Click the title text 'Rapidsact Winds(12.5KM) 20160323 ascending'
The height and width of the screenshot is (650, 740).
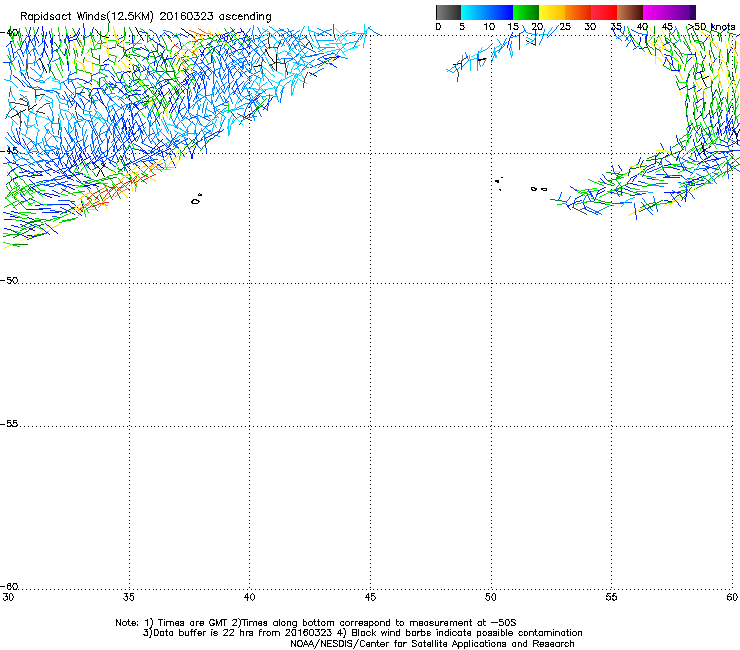[146, 17]
